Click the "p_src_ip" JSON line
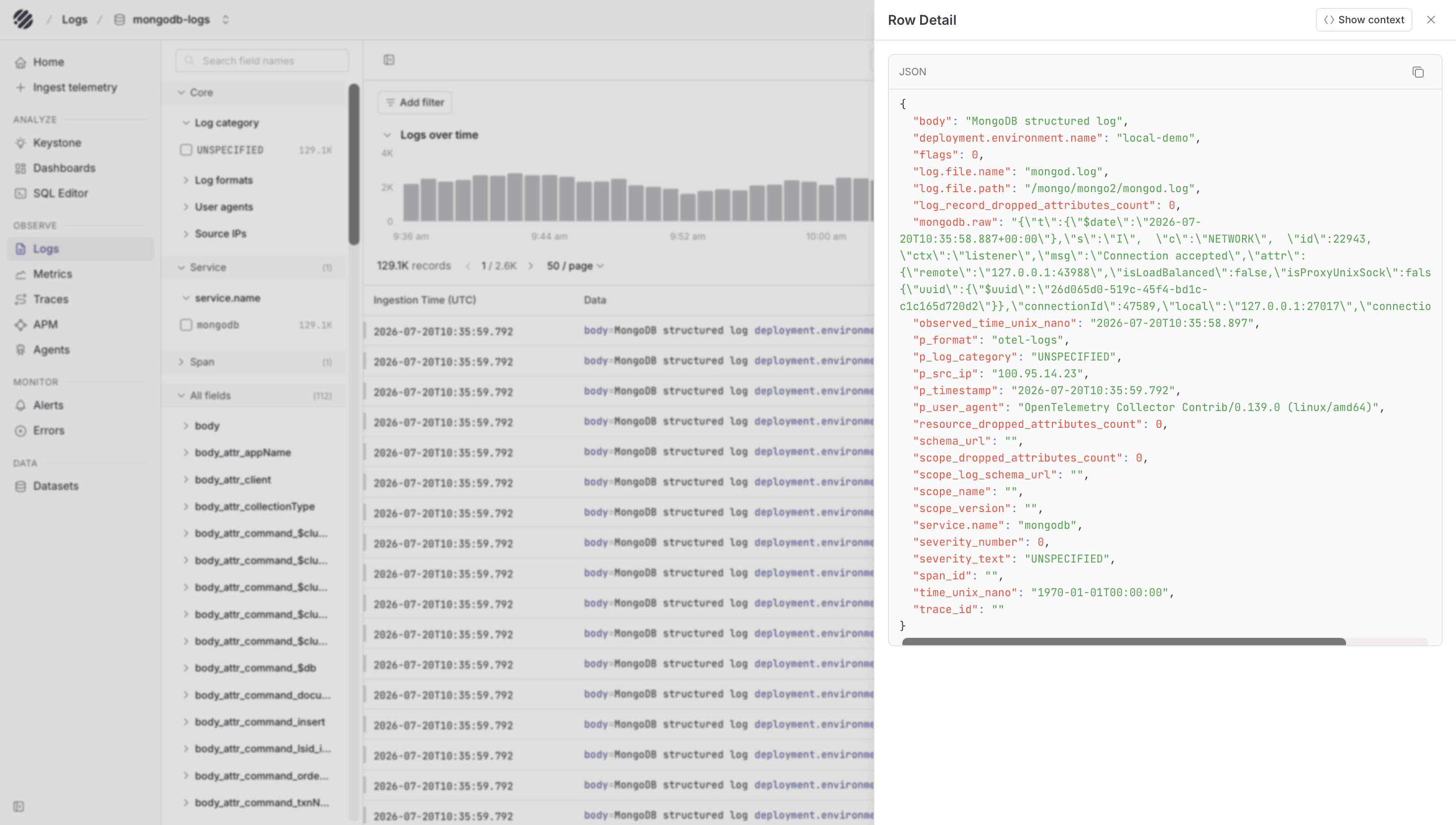This screenshot has width=1456, height=825. [1001, 373]
